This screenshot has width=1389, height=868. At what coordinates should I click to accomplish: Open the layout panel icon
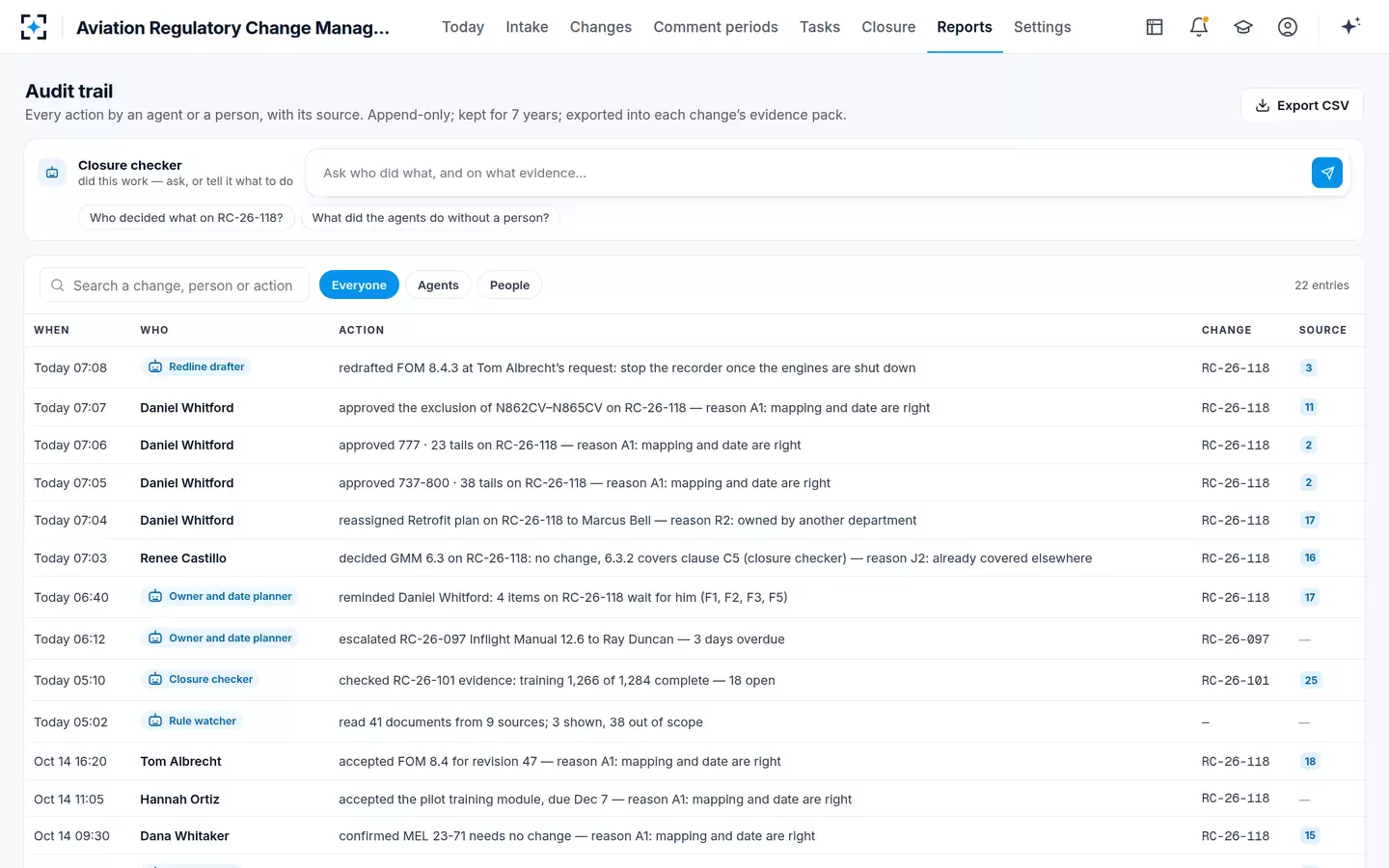pyautogui.click(x=1155, y=27)
